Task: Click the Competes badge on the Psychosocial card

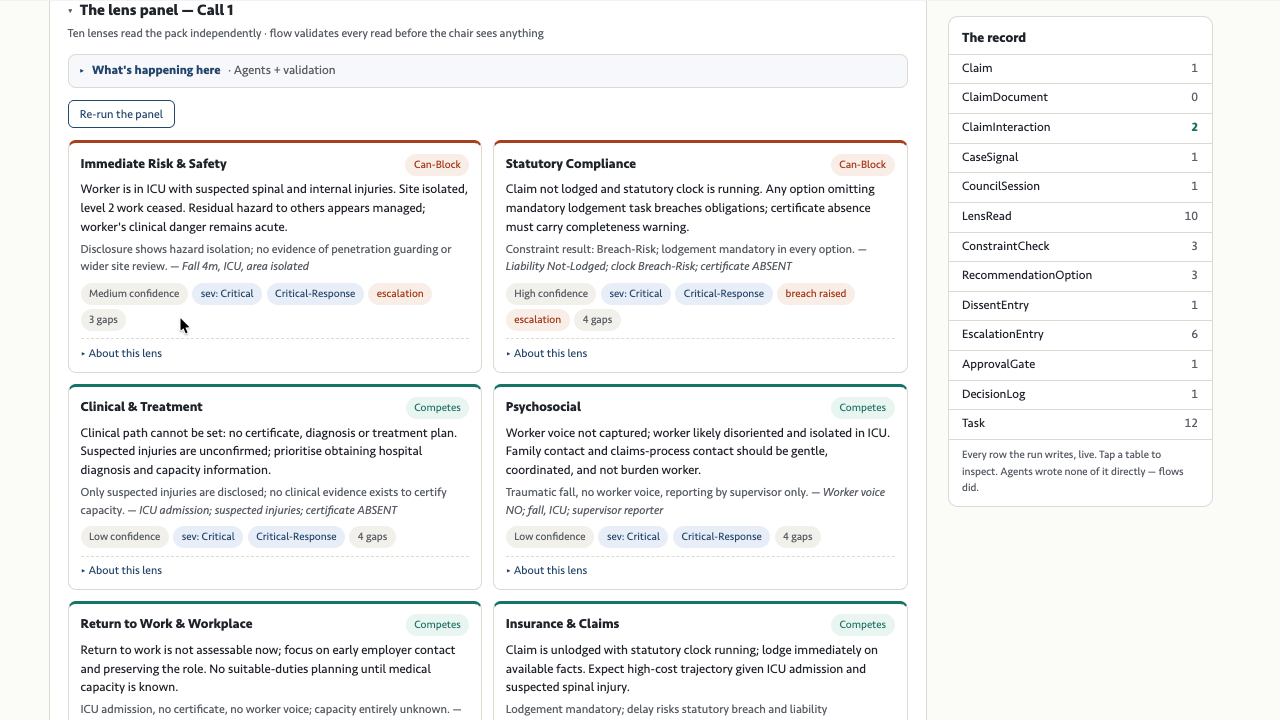Action: tap(862, 408)
